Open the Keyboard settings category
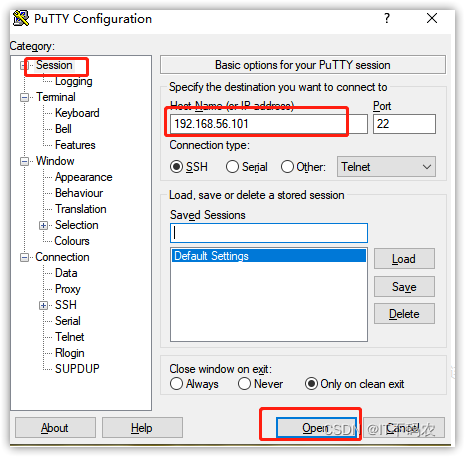 (77, 113)
